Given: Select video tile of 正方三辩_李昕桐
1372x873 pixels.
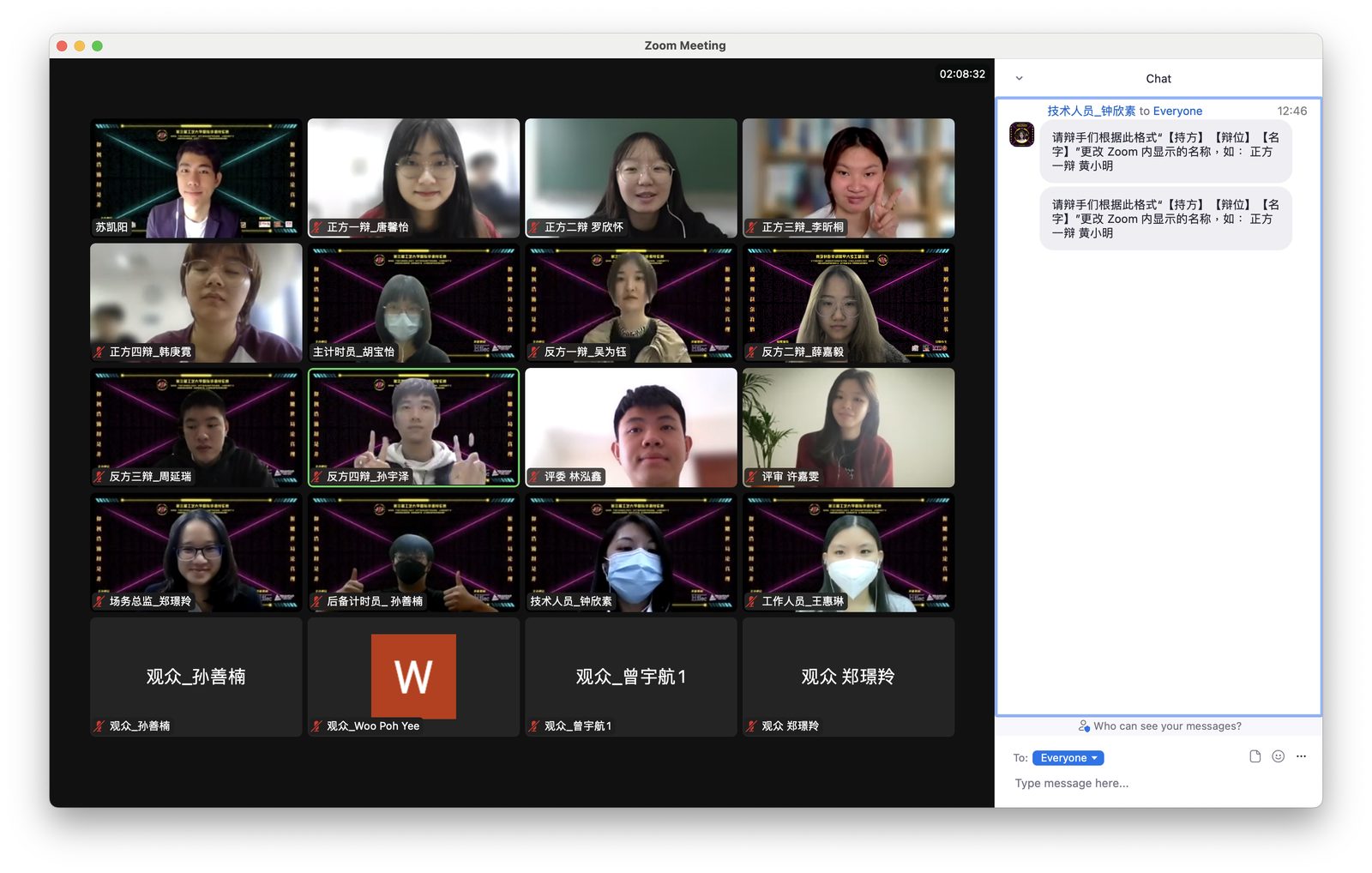Looking at the screenshot, I should pyautogui.click(x=848, y=178).
